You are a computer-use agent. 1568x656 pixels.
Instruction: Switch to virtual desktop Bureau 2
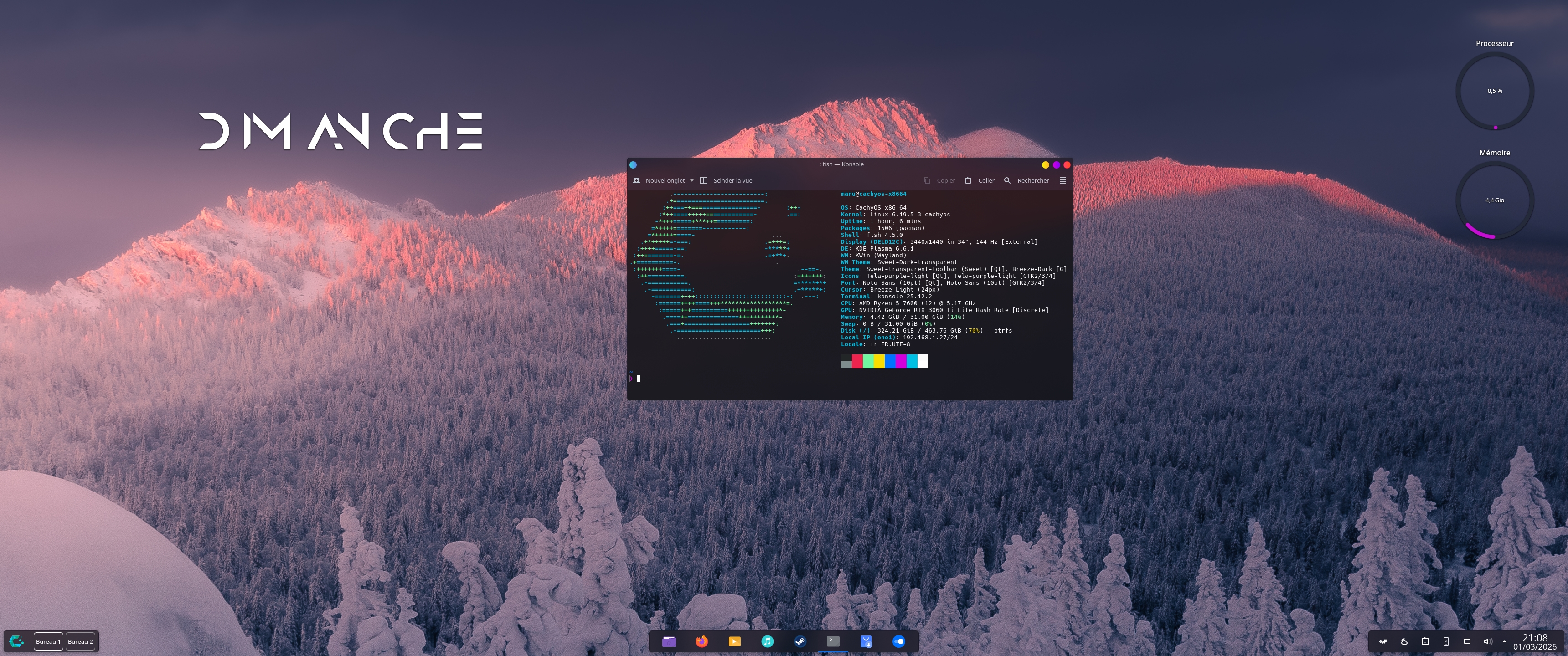point(80,641)
